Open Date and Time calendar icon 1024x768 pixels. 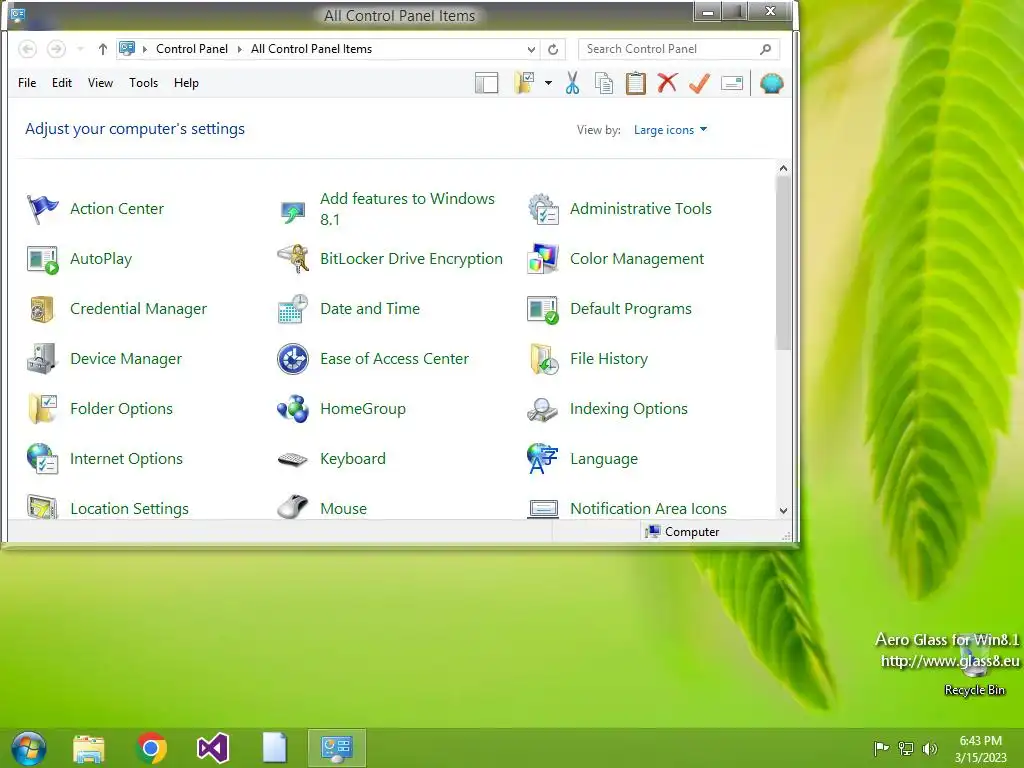[293, 309]
